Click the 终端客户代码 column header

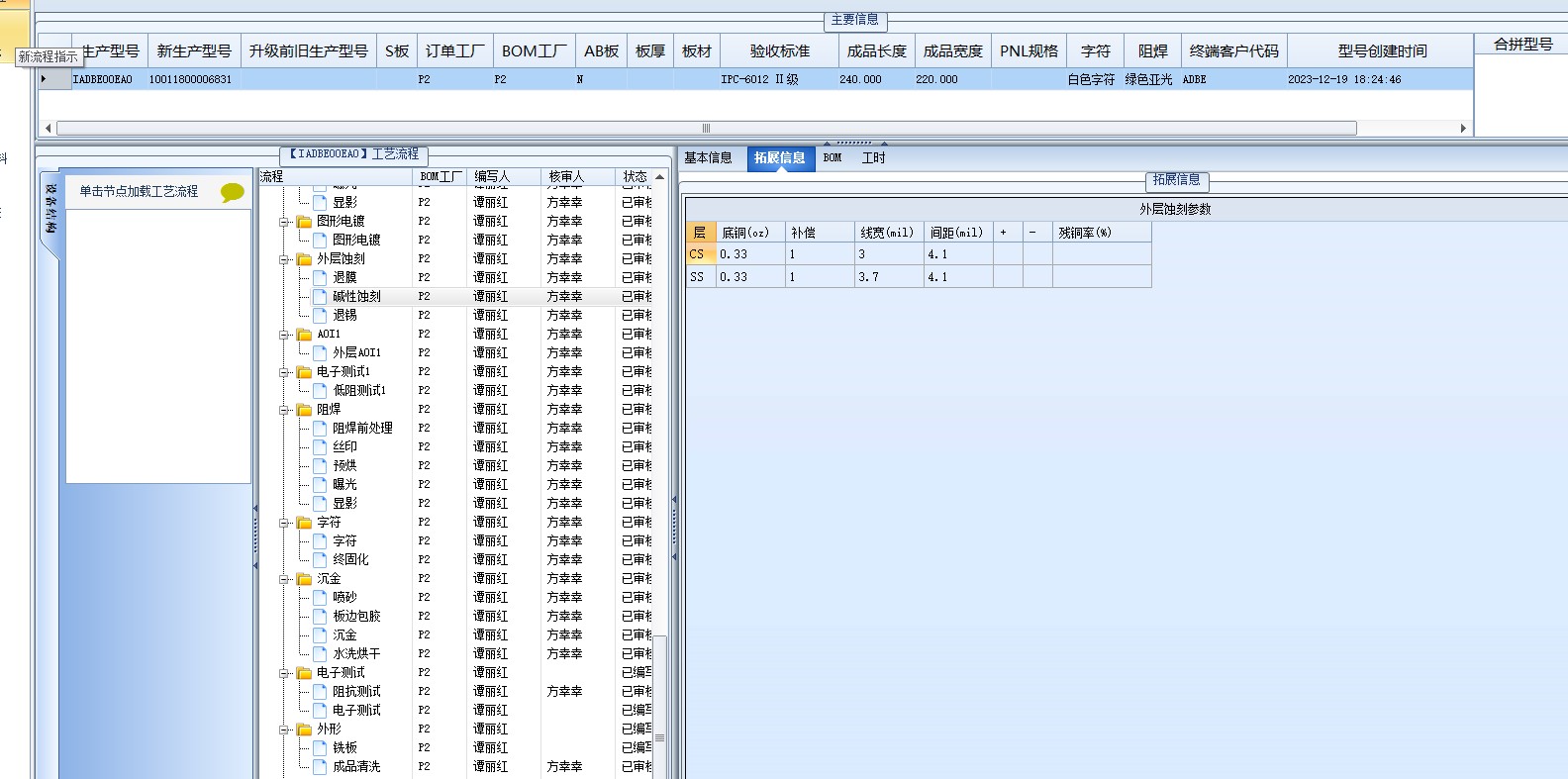(x=1234, y=51)
